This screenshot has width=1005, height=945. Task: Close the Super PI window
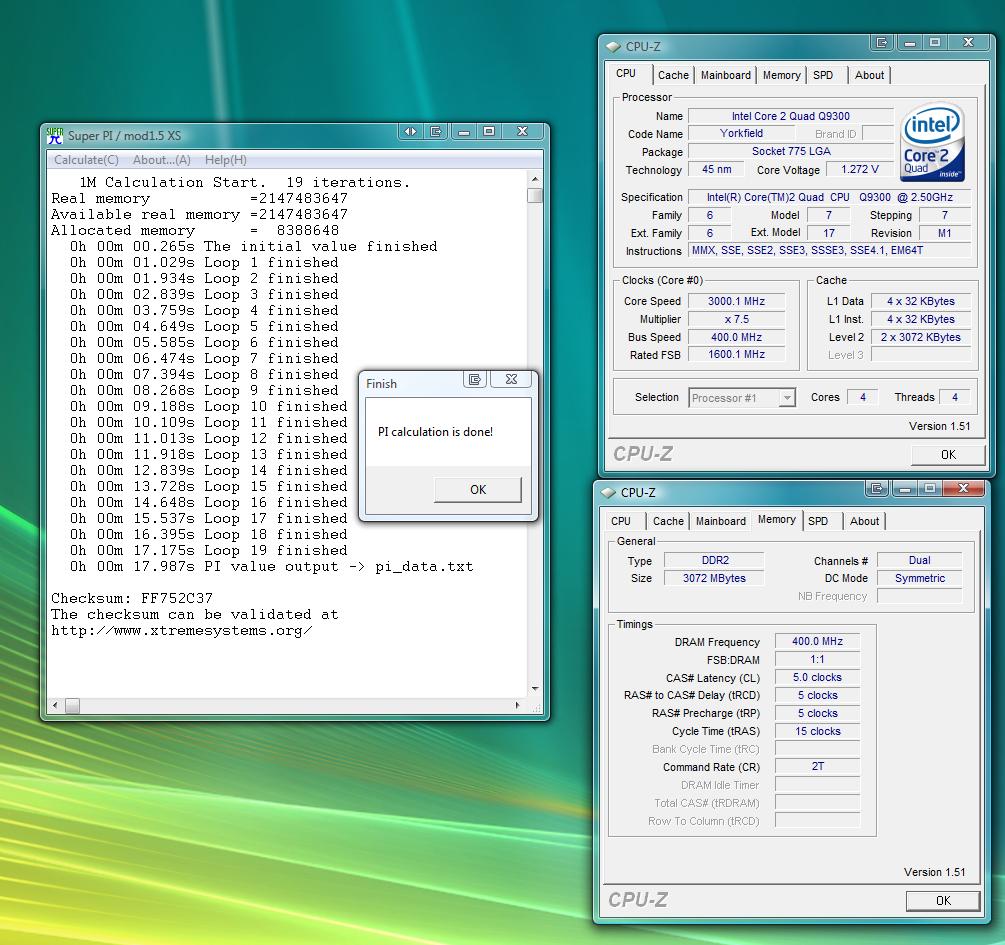coord(522,131)
